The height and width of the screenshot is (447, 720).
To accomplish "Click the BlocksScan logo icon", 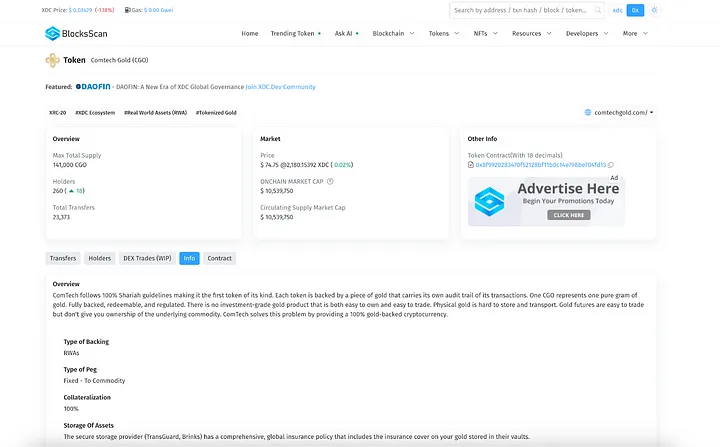I will (x=53, y=33).
